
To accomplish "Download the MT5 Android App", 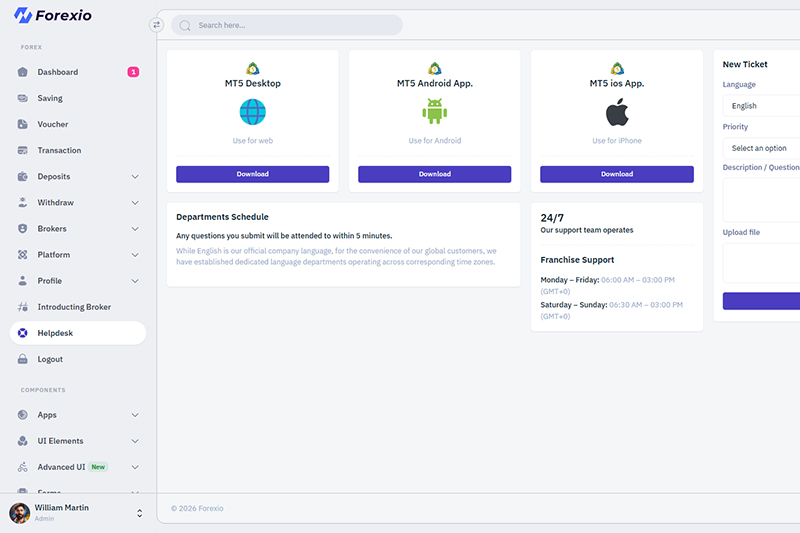I will [x=435, y=174].
